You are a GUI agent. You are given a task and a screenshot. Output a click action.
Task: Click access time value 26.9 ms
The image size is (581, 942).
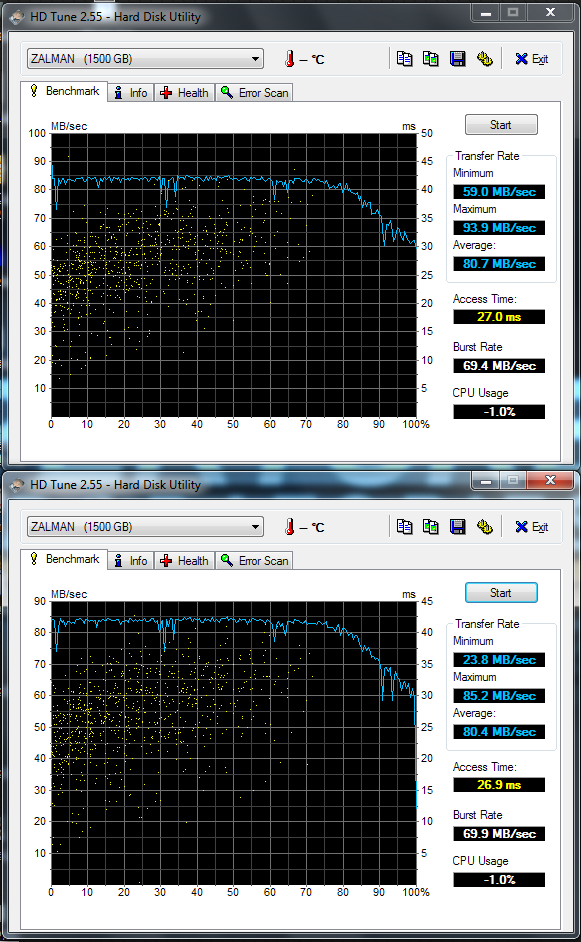tap(499, 785)
